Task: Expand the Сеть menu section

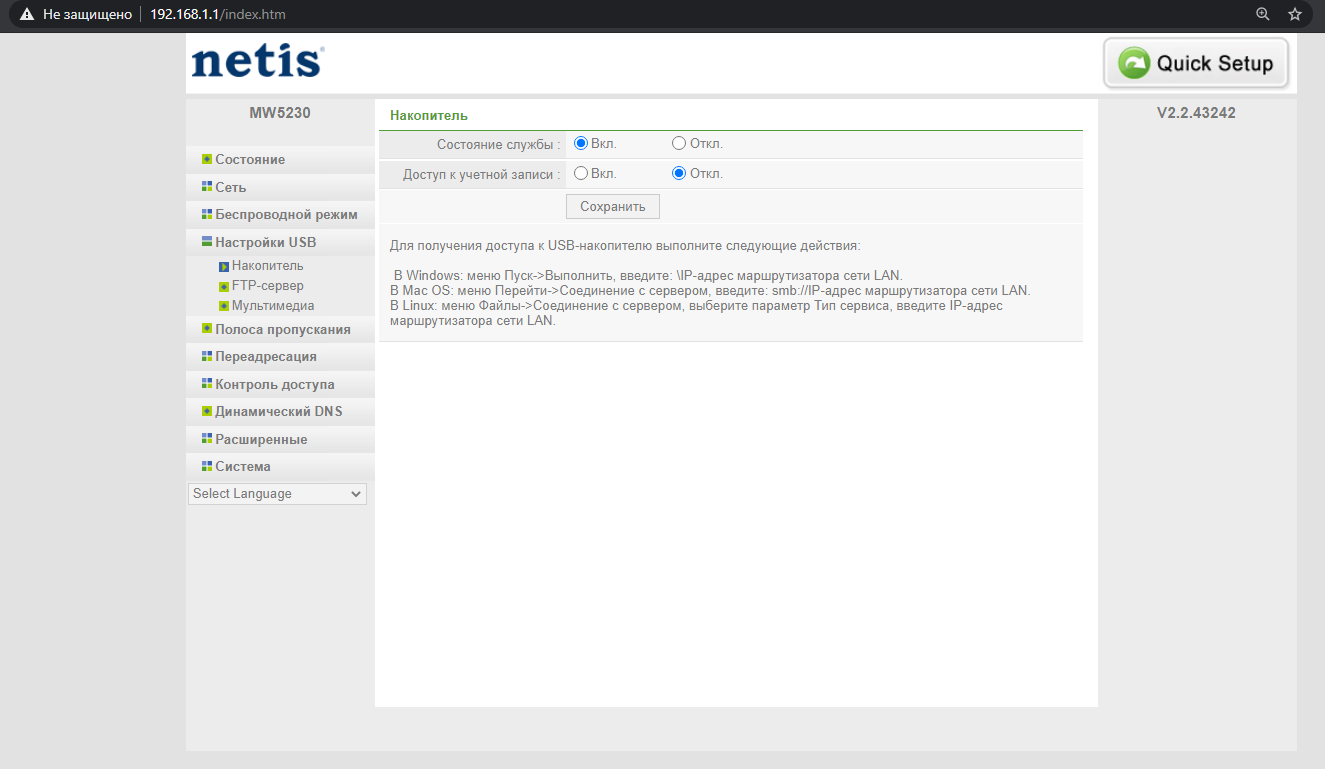Action: (x=230, y=187)
